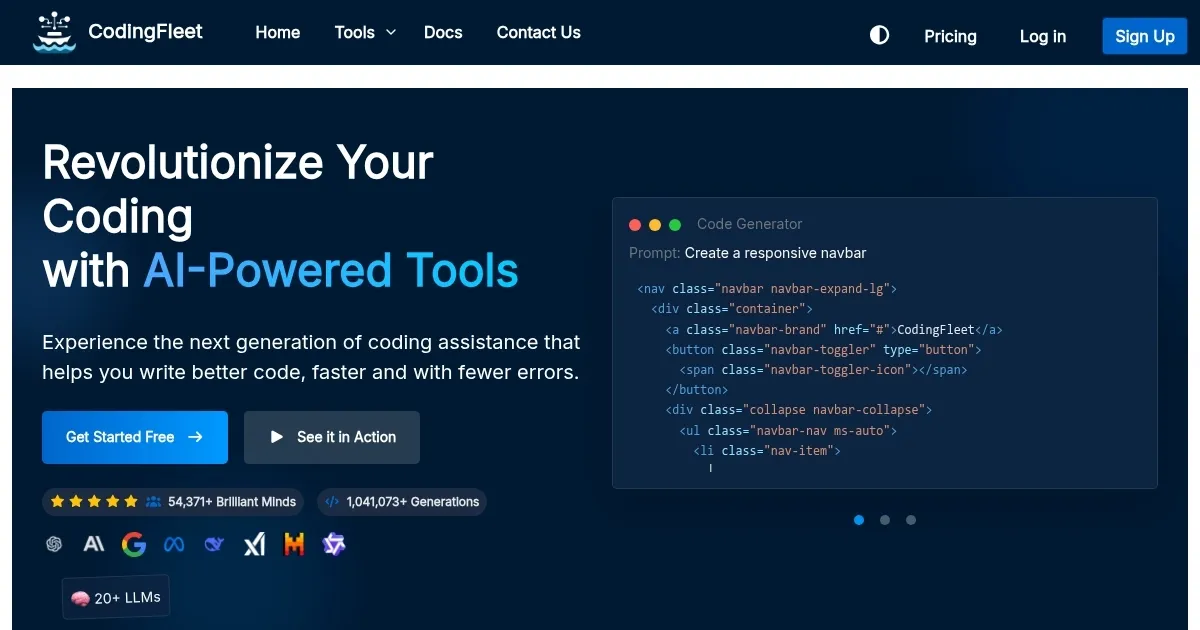Toggle dark mode with the contrast icon

pyautogui.click(x=879, y=35)
